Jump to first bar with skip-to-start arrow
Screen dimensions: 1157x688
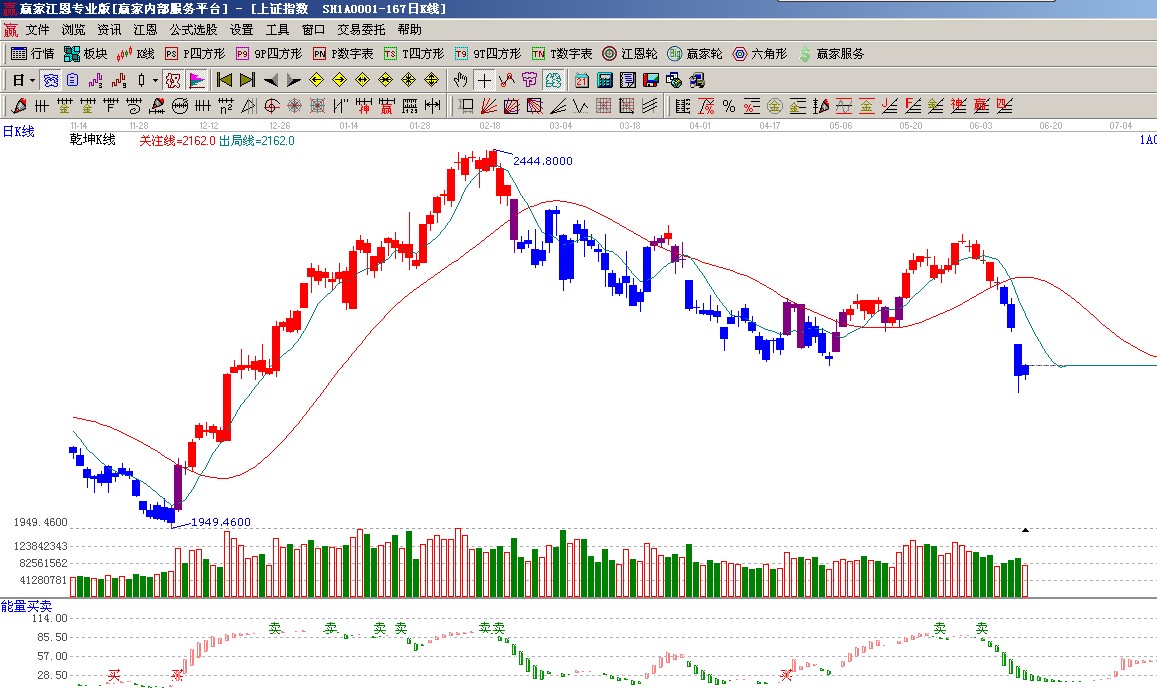point(224,80)
